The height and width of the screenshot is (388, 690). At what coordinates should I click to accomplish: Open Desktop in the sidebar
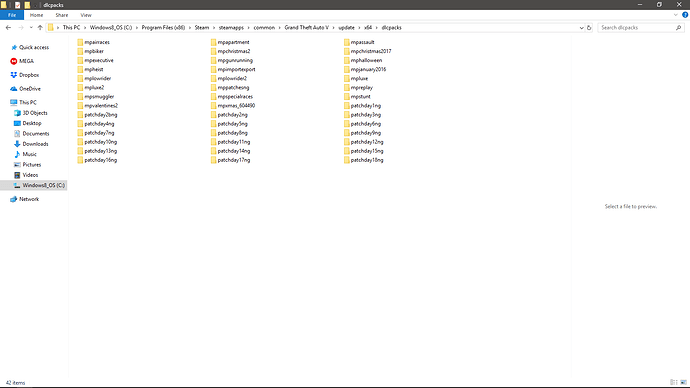point(28,124)
